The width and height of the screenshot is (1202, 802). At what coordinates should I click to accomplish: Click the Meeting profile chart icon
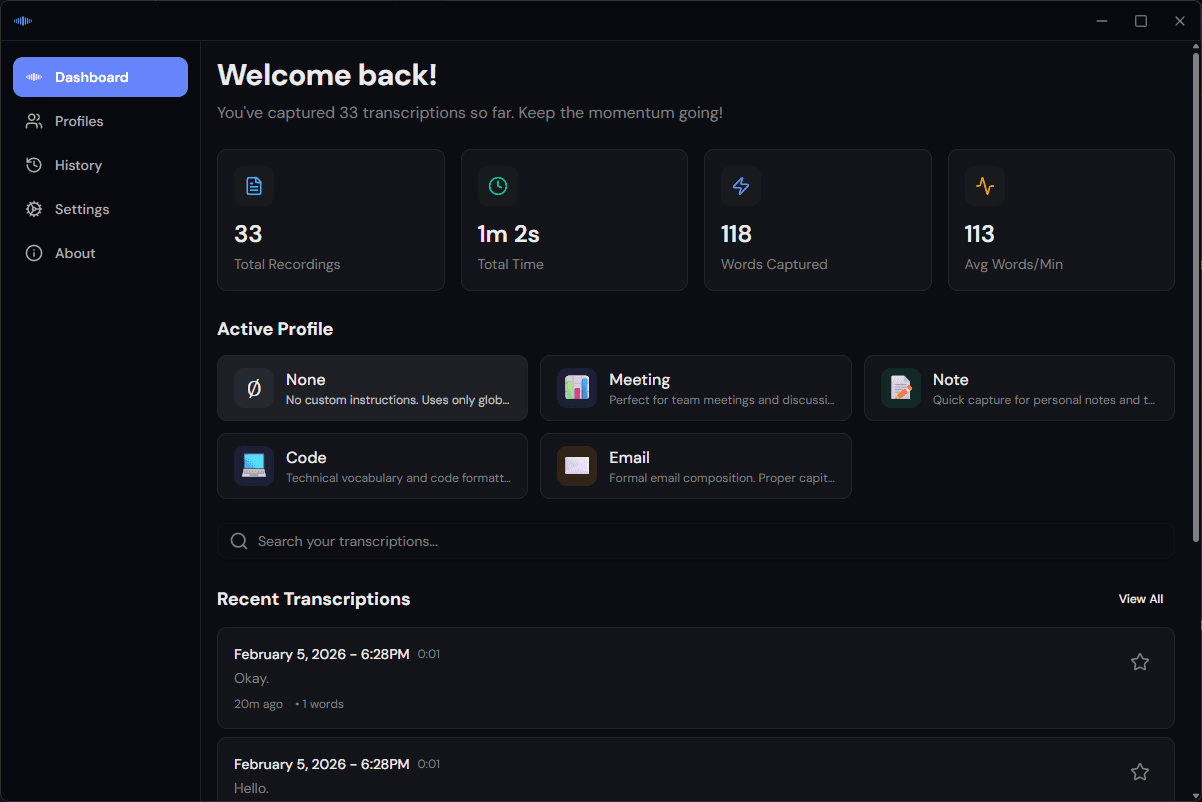click(577, 388)
